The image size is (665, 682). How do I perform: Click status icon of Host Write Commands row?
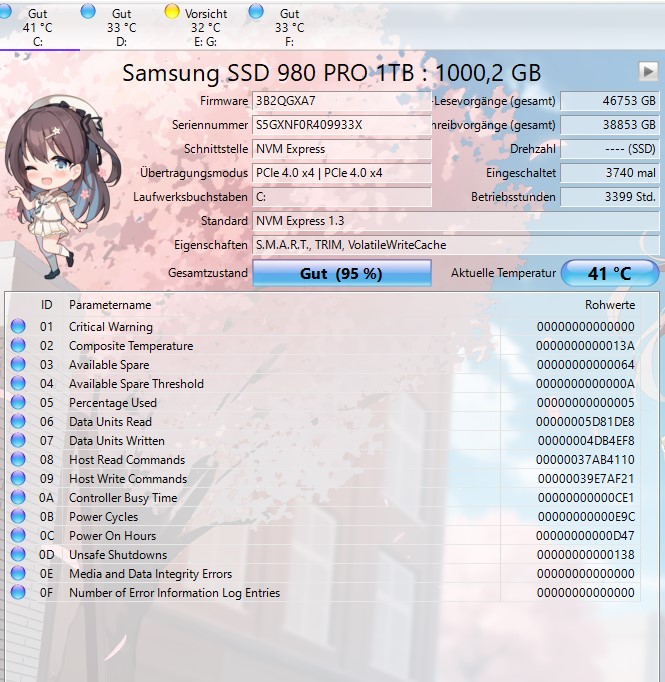pyautogui.click(x=18, y=478)
